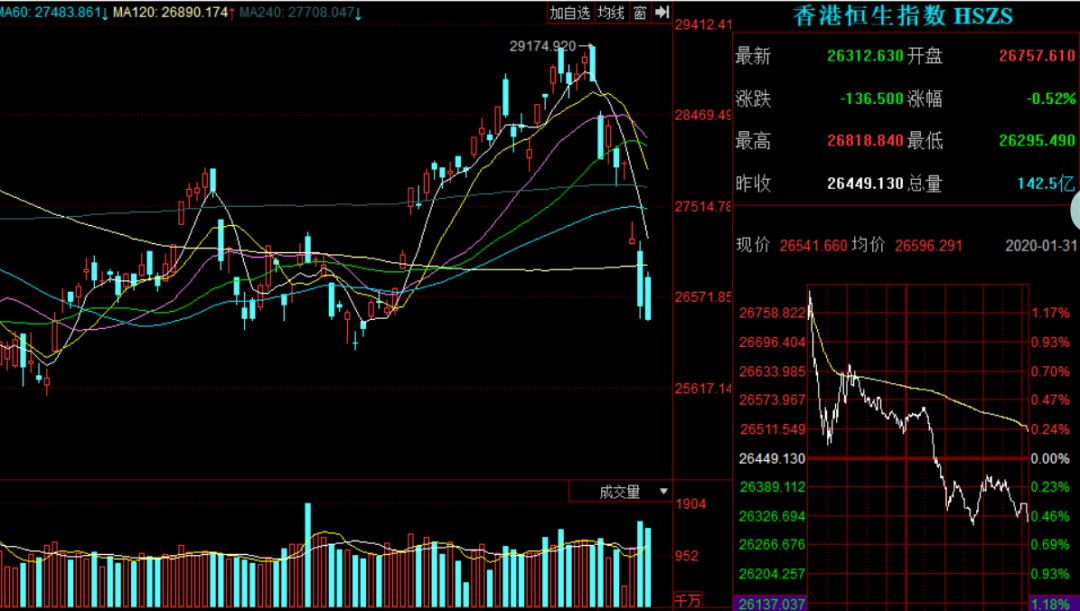
Task: Click the 26389.112 intraday price label
Action: coord(772,486)
